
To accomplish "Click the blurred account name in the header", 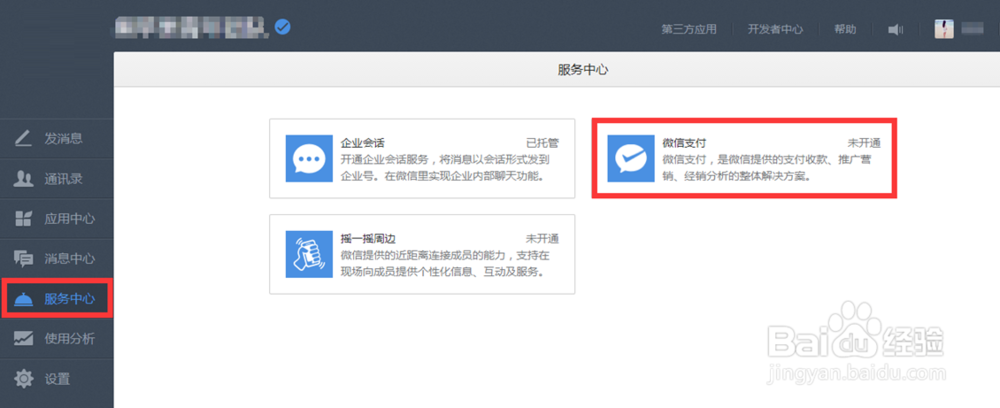I will pyautogui.click(x=192, y=27).
